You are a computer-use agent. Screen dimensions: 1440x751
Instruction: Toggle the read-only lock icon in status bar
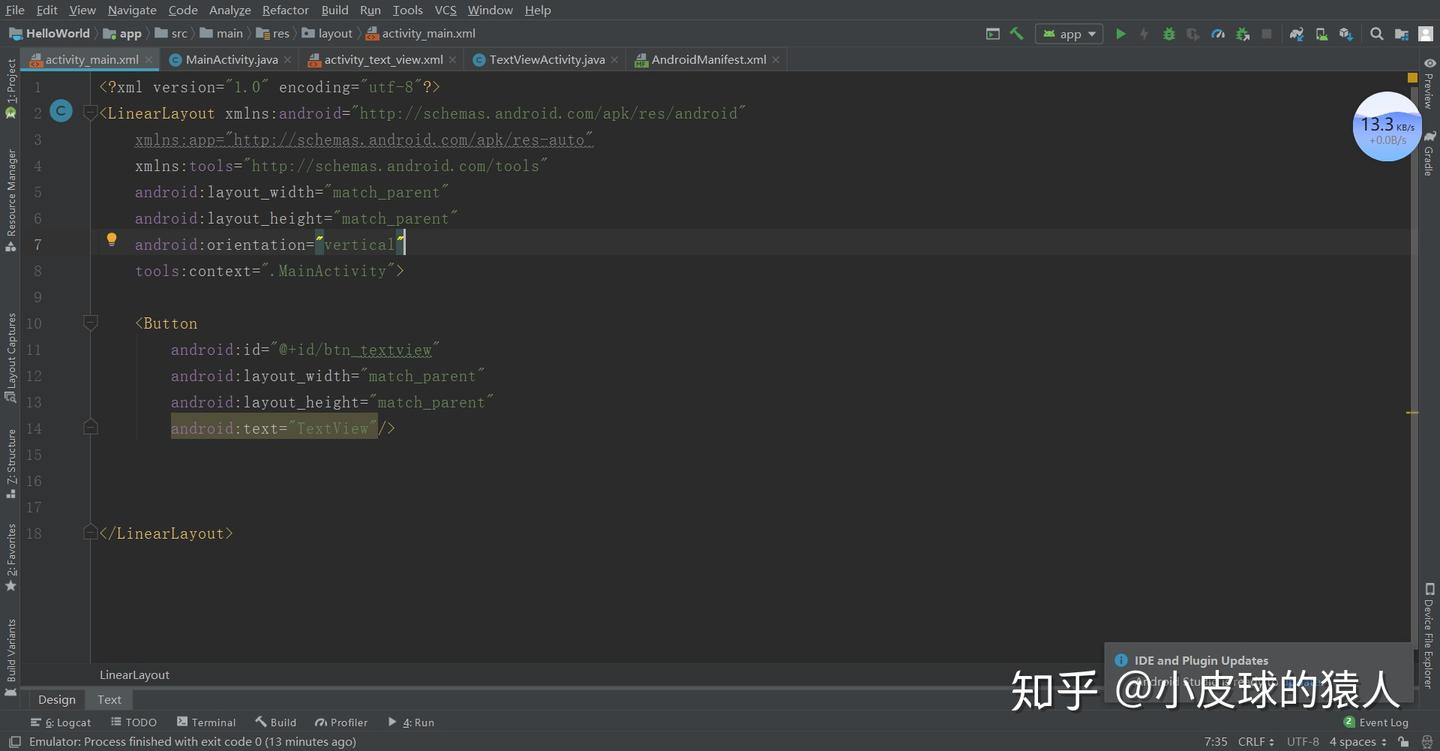[x=1405, y=742]
